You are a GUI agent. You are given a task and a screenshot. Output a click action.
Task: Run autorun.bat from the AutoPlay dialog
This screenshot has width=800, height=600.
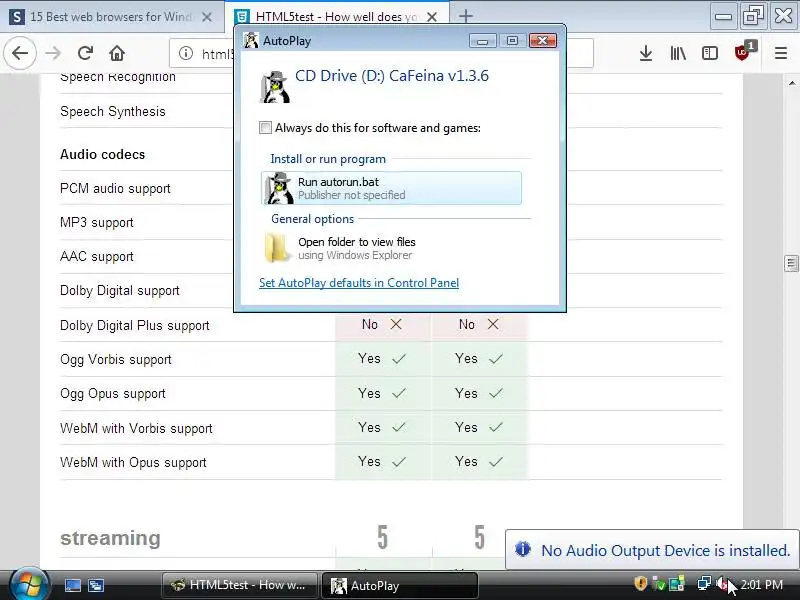pyautogui.click(x=391, y=188)
